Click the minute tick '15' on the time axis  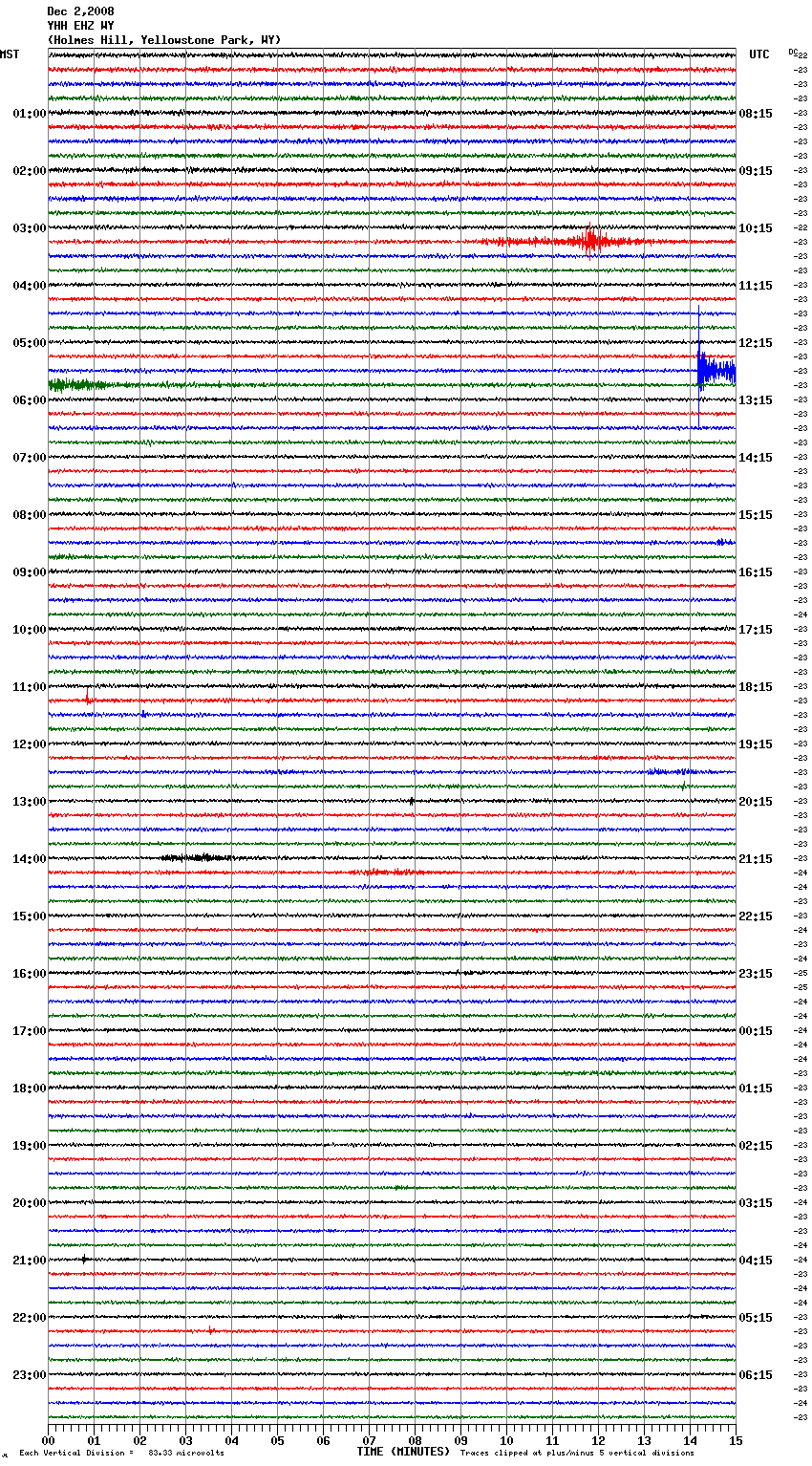tap(736, 1441)
